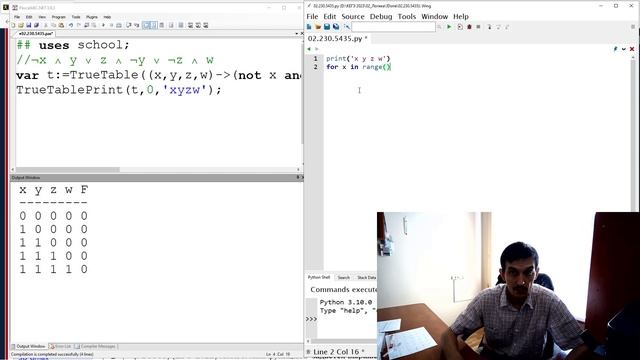Click Step Into icon in Wing toolbar
640x360 pixels.
coord(489,27)
